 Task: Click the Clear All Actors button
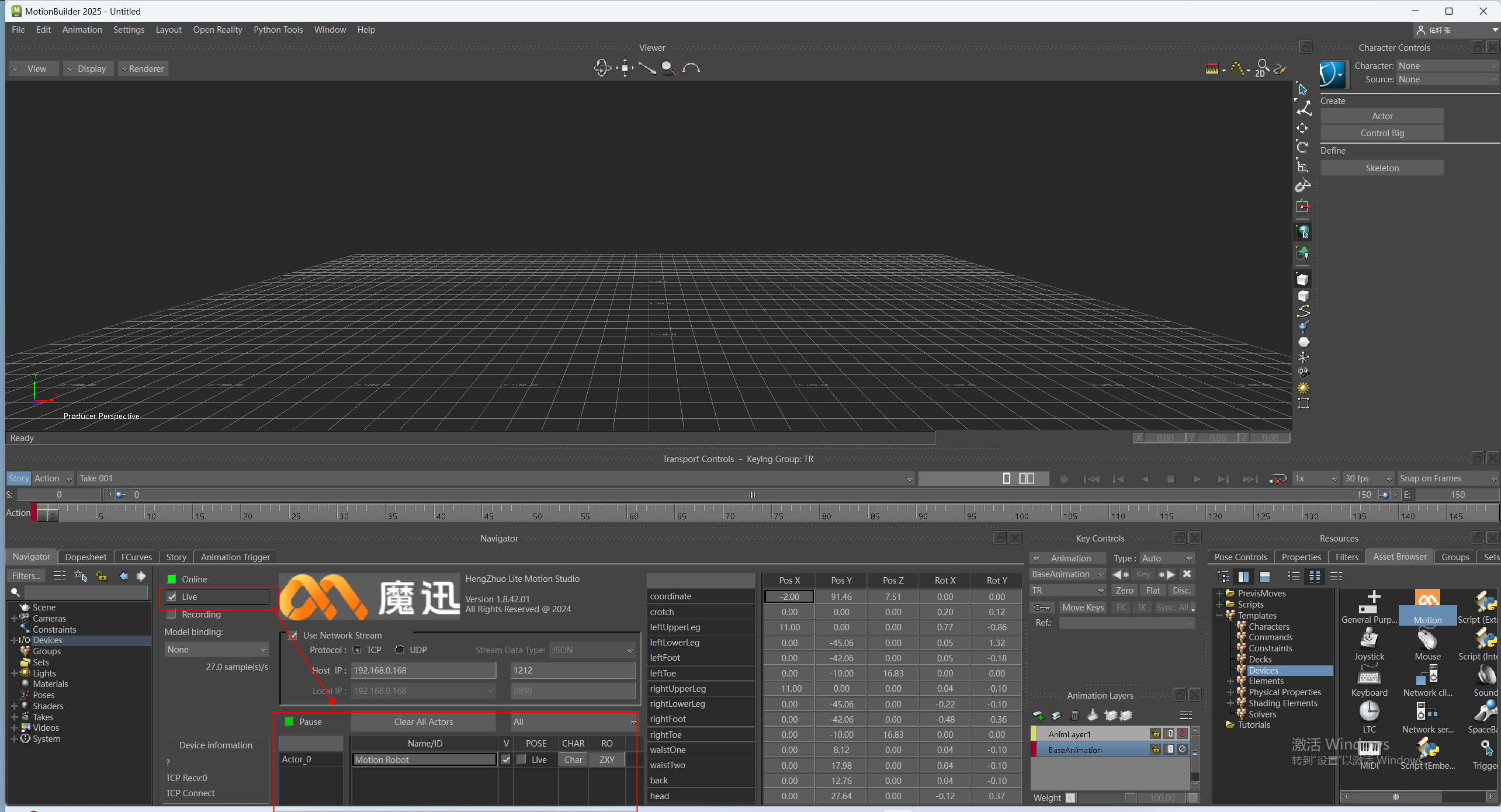[x=423, y=722]
